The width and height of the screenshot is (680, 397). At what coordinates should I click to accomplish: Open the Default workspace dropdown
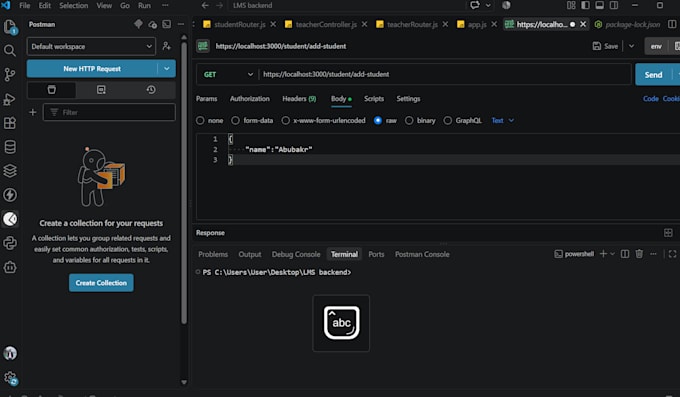pos(91,46)
